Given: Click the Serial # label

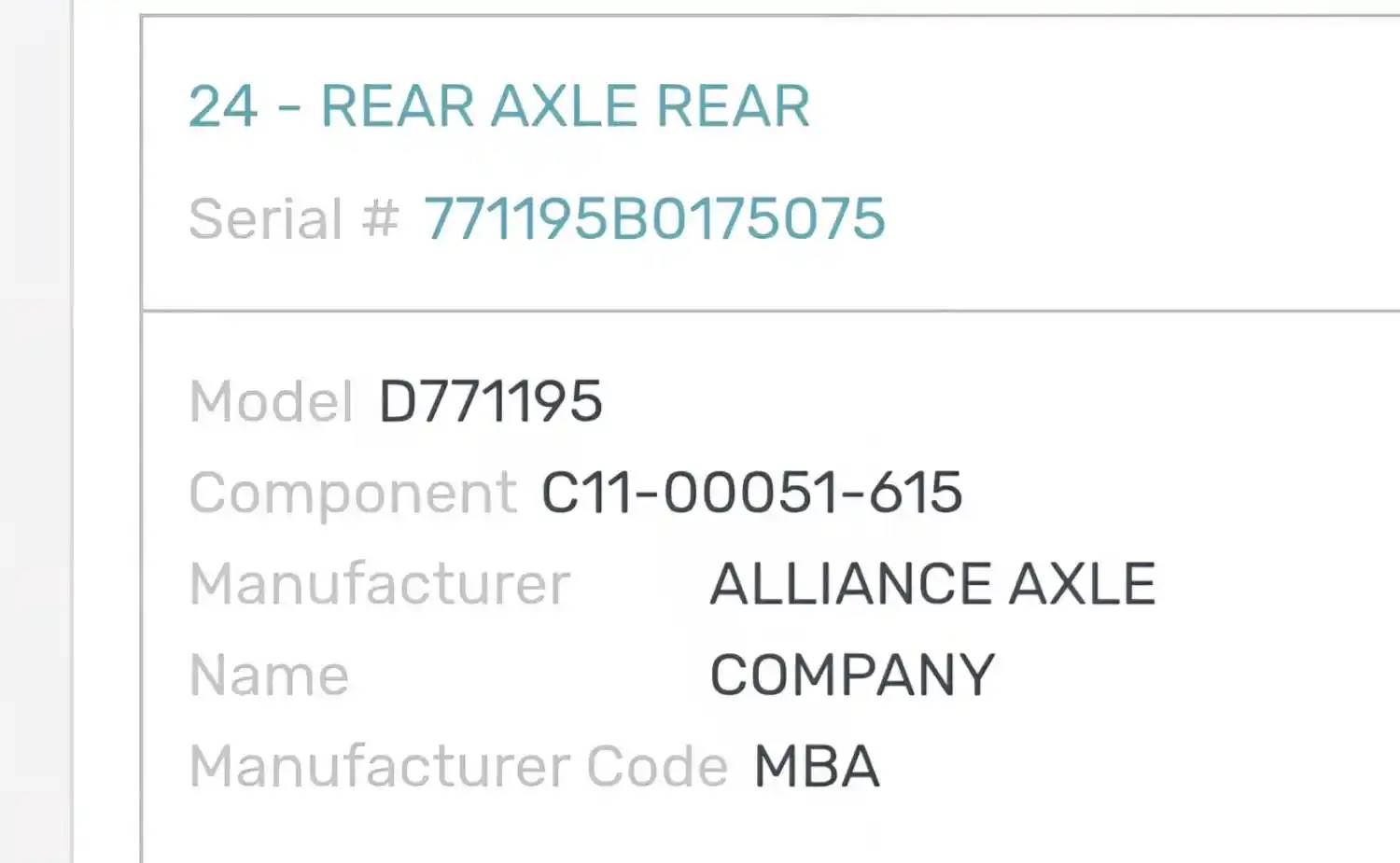Looking at the screenshot, I should (294, 219).
